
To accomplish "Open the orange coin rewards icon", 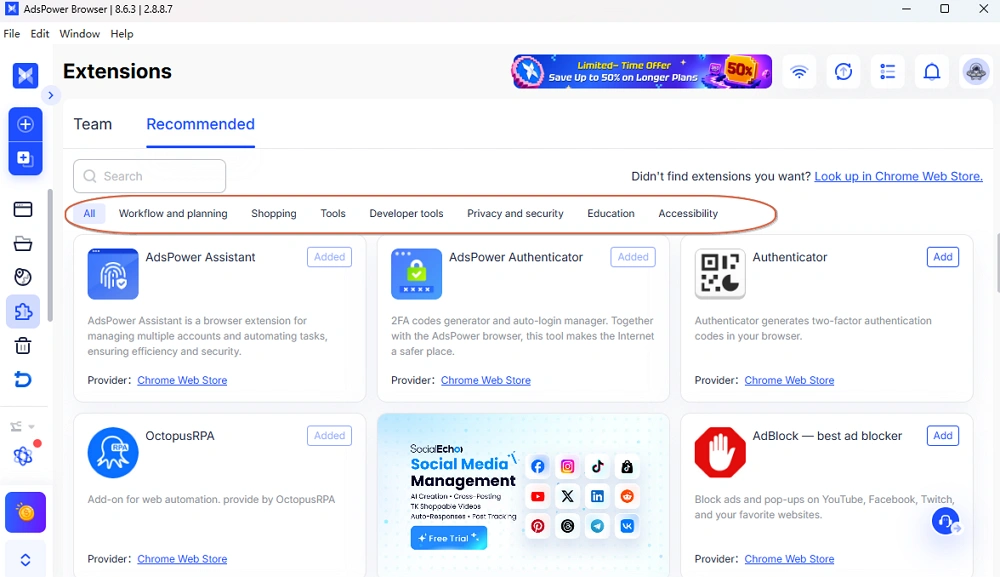I will point(26,512).
